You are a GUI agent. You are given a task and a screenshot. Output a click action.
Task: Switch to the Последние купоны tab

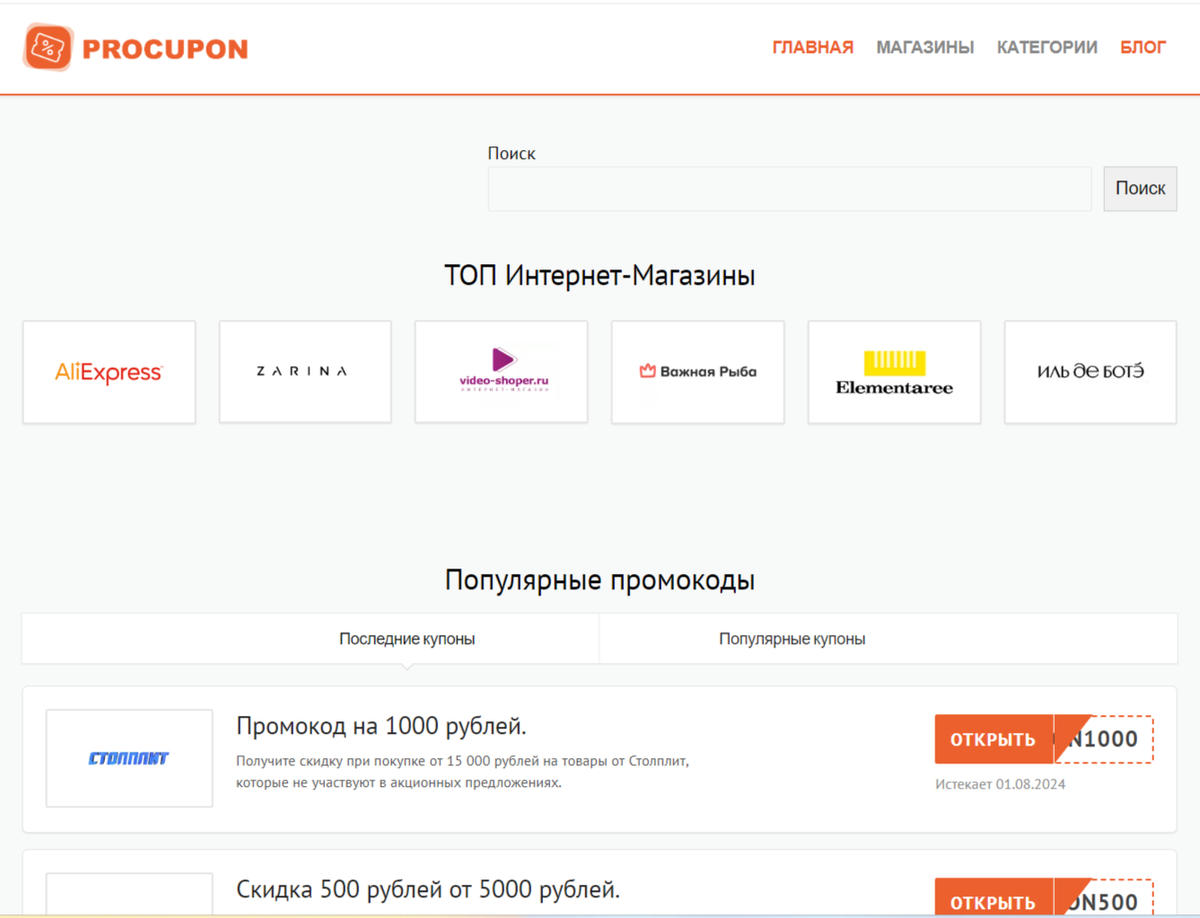click(407, 639)
